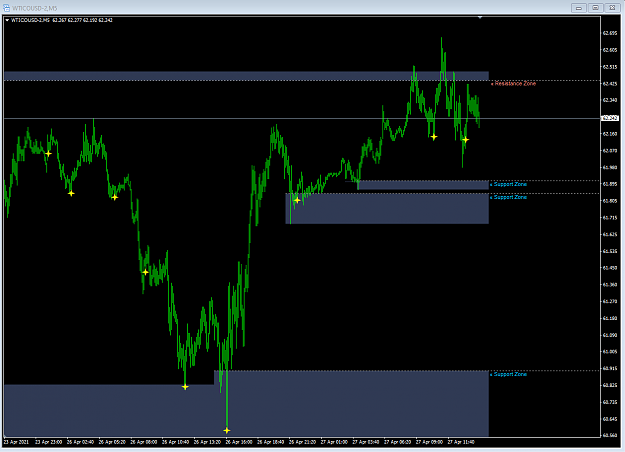Image resolution: width=625 pixels, height=452 pixels.
Task: Select the resistance zone rectangle at top
Action: (246, 76)
